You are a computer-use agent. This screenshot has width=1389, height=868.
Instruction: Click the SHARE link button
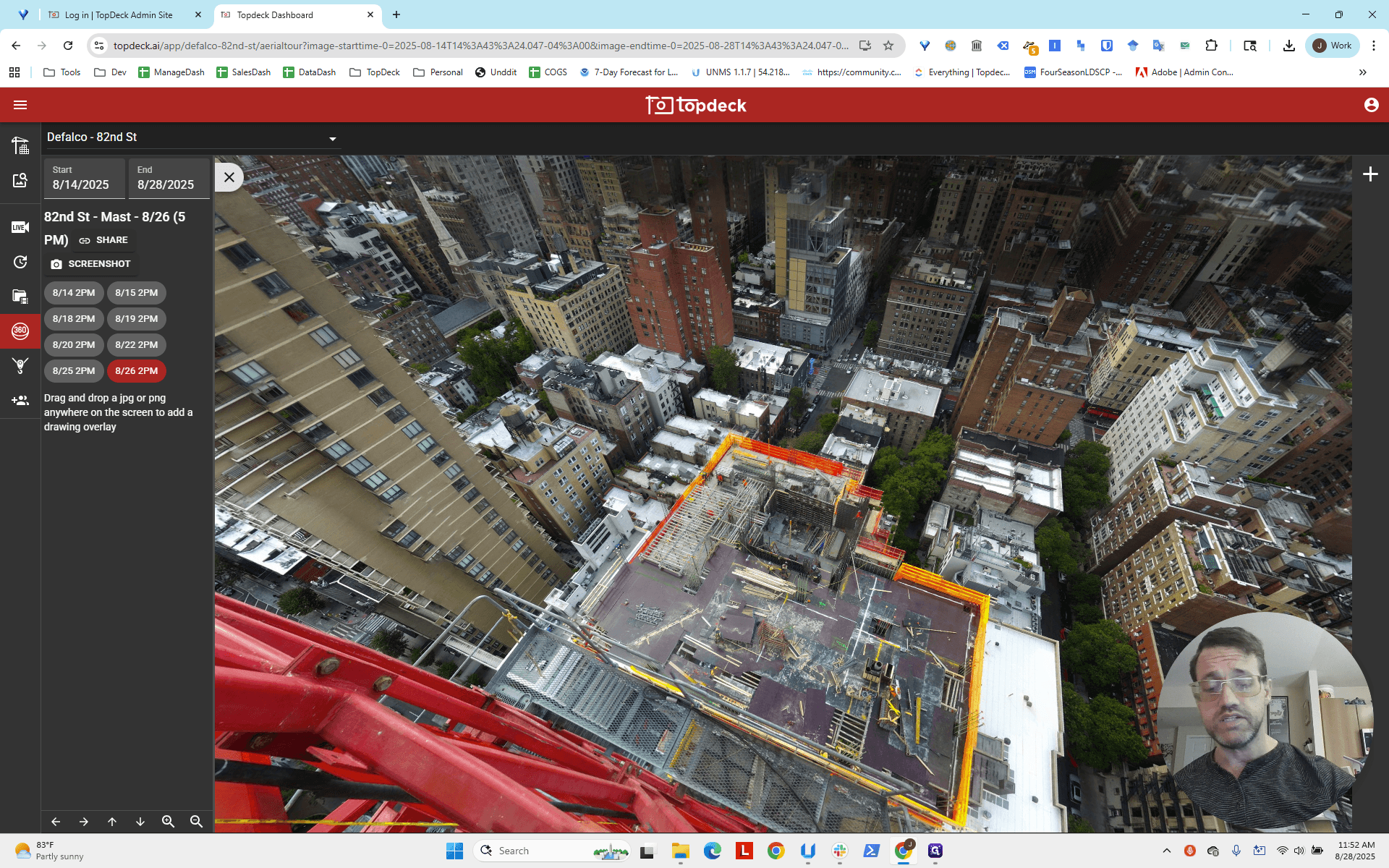103,240
